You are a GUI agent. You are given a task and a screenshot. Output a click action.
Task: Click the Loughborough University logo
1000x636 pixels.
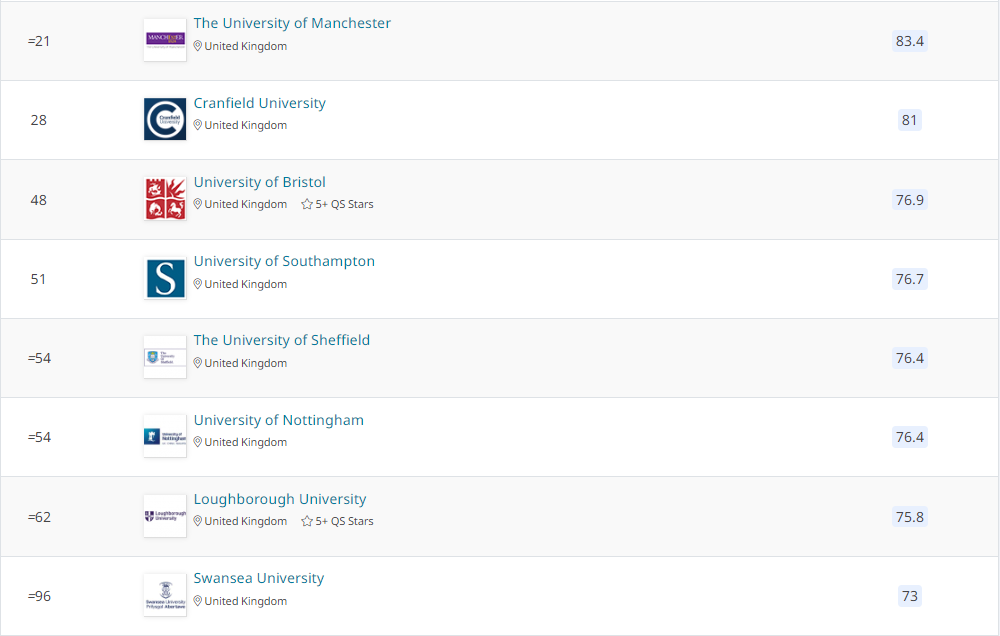pos(165,516)
